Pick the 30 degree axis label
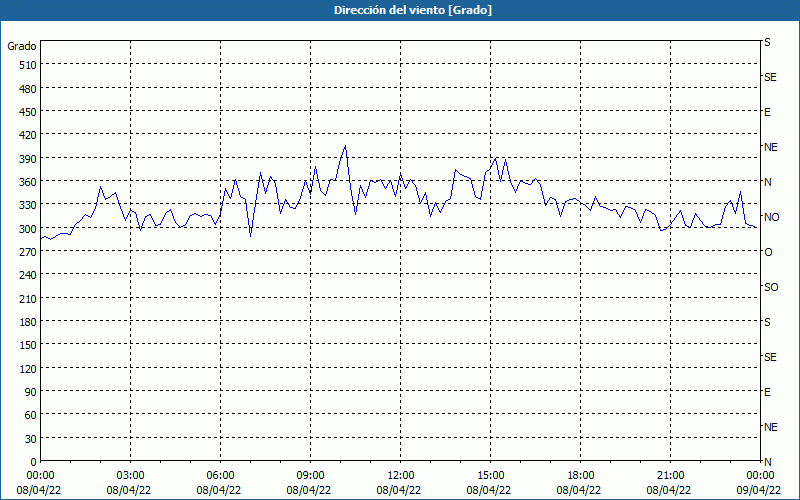 click(31, 439)
